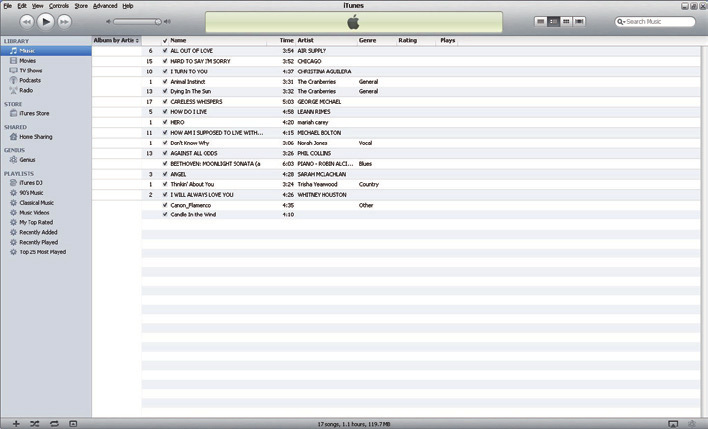The height and width of the screenshot is (429, 708).
Task: Uncheck the HERO checkbox
Action: coord(165,122)
